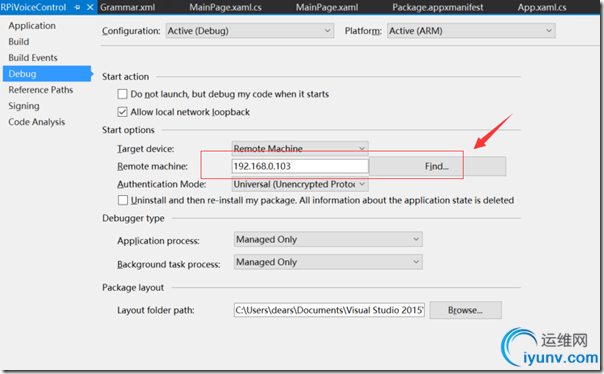The width and height of the screenshot is (604, 374).
Task: Open Code Analysis settings page
Action: 37,122
